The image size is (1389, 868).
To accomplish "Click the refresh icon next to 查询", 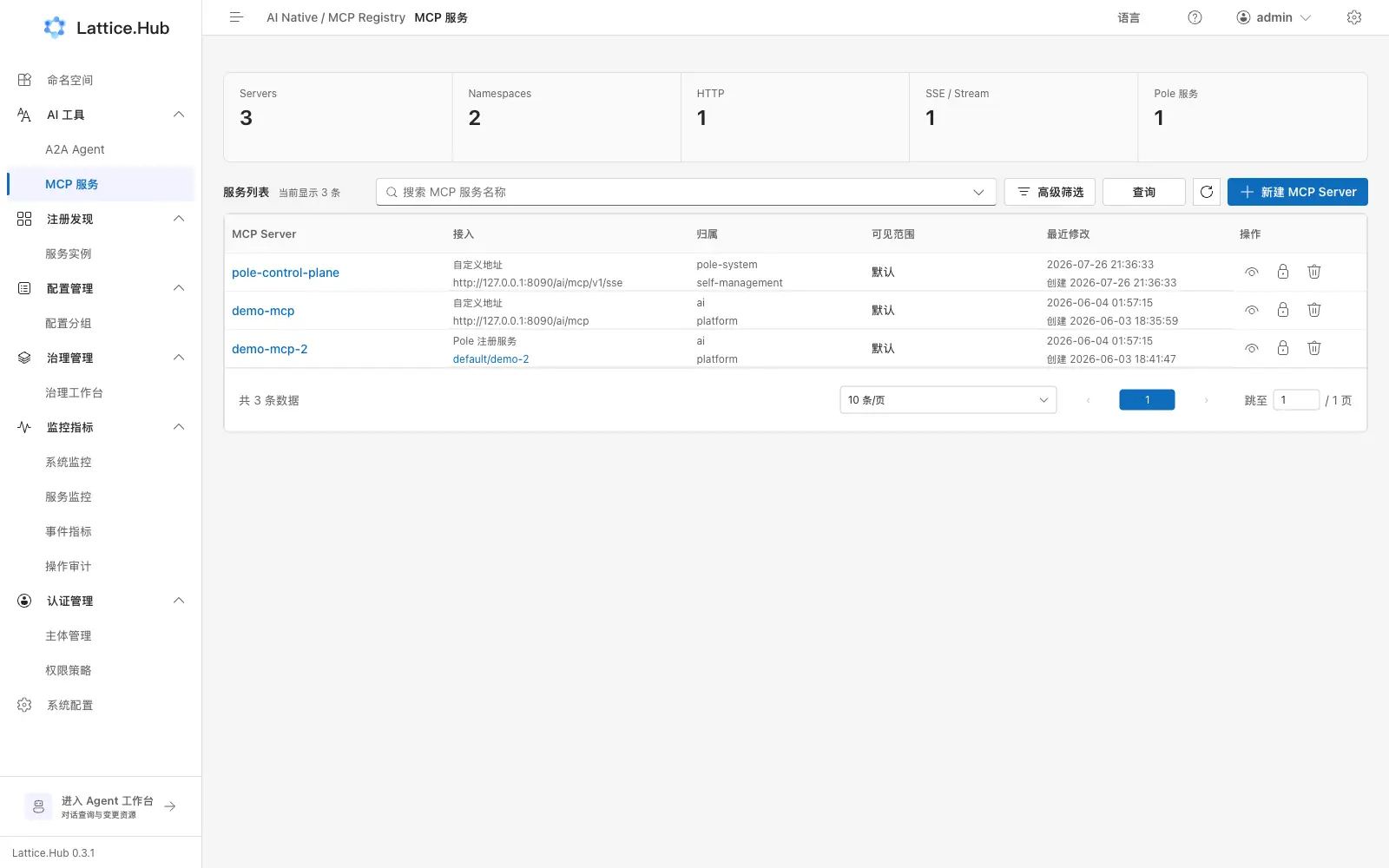I will pos(1207,192).
